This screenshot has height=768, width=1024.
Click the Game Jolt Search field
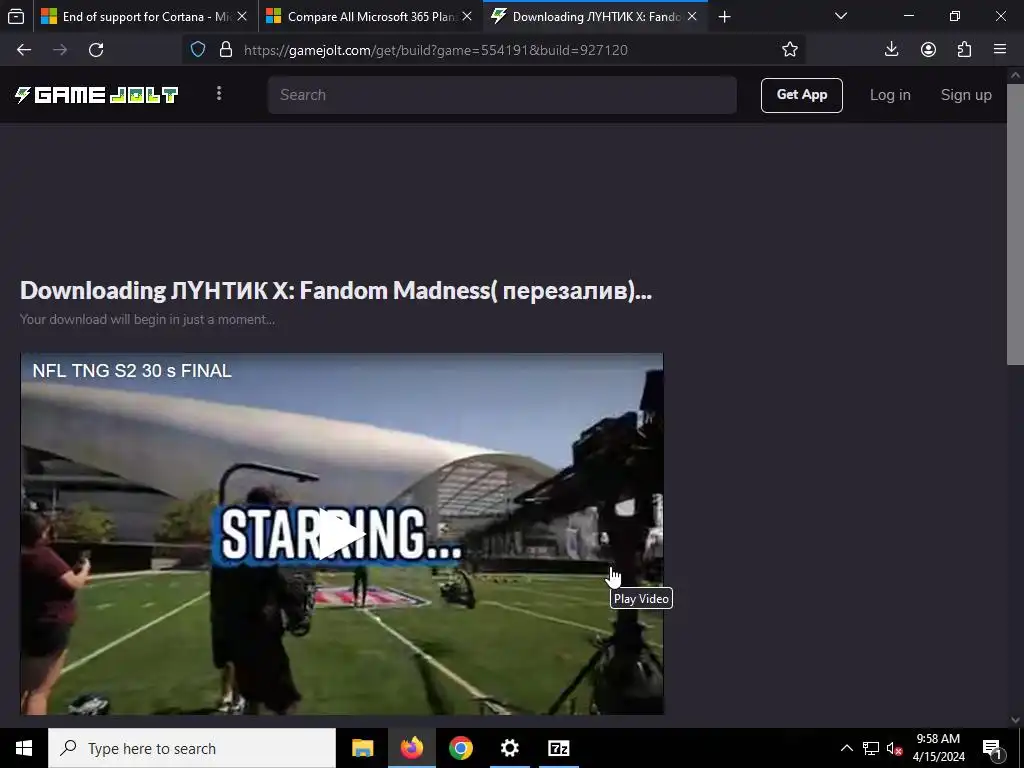tap(502, 95)
